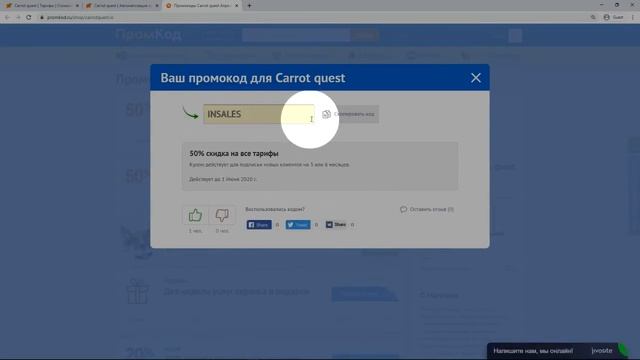640x360 pixels.
Task: Close the Carrot quest promo code dialog
Action: click(476, 78)
